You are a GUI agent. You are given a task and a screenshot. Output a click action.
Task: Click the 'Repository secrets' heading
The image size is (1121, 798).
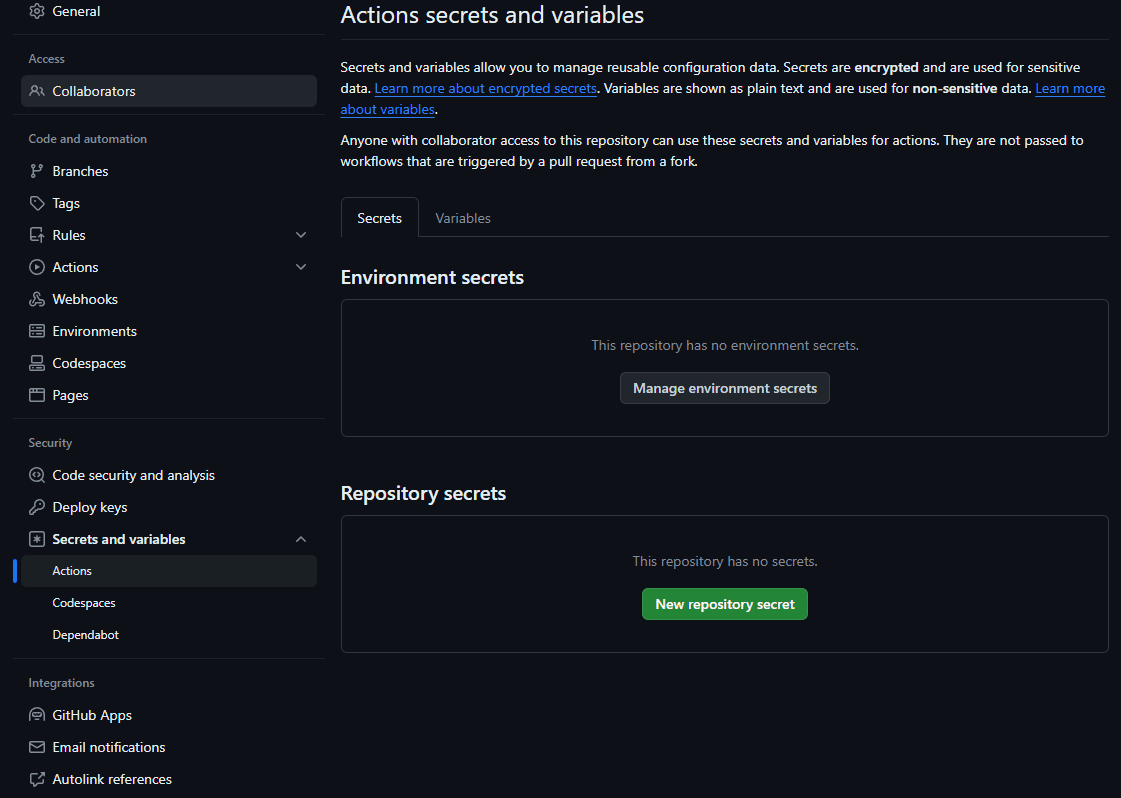coord(423,493)
